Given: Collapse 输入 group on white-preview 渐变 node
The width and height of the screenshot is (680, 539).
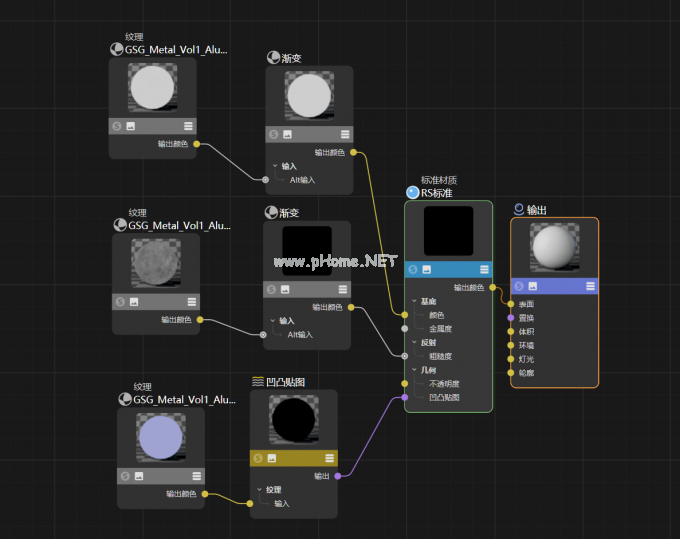Looking at the screenshot, I should [275, 166].
